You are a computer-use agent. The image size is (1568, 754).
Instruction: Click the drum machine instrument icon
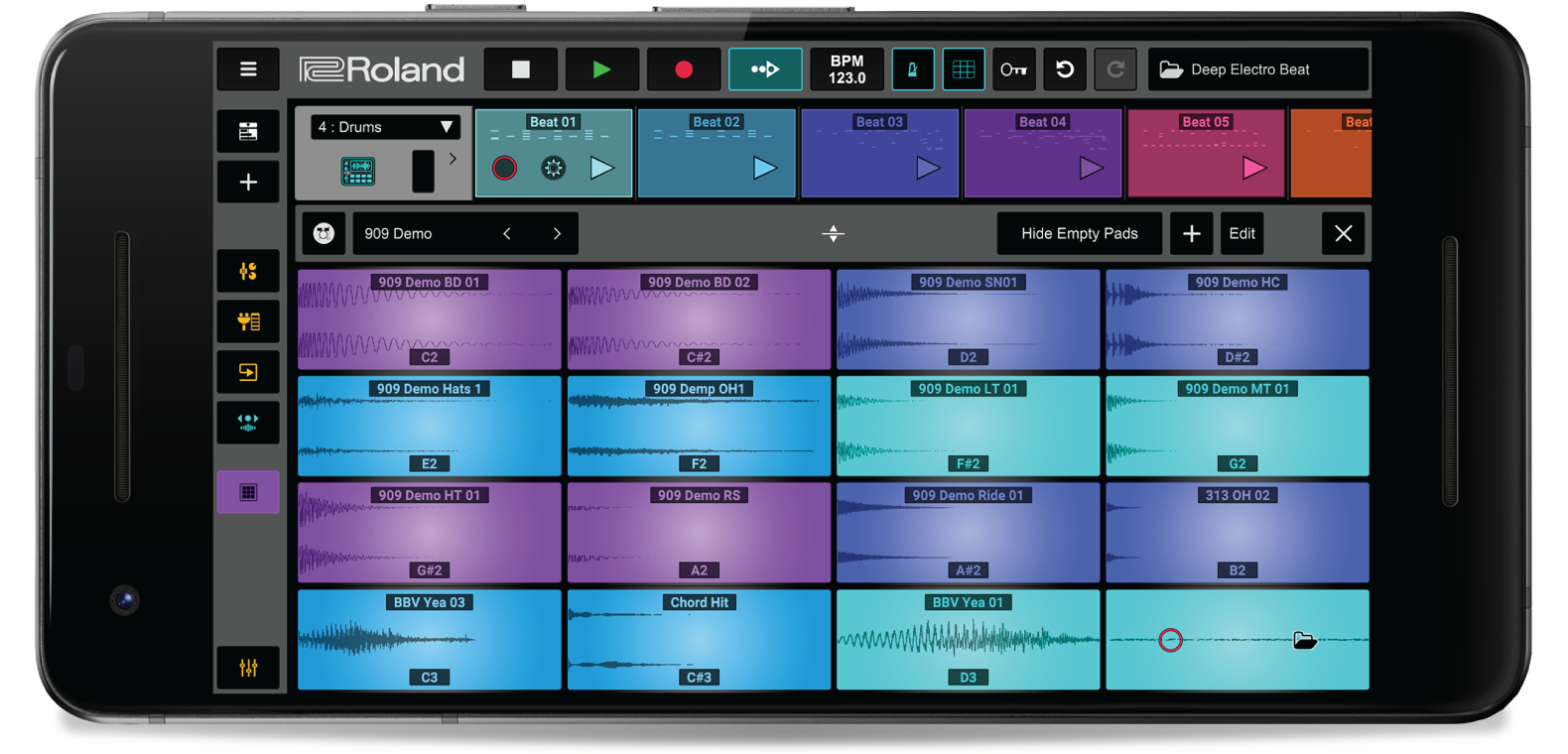coord(358,172)
